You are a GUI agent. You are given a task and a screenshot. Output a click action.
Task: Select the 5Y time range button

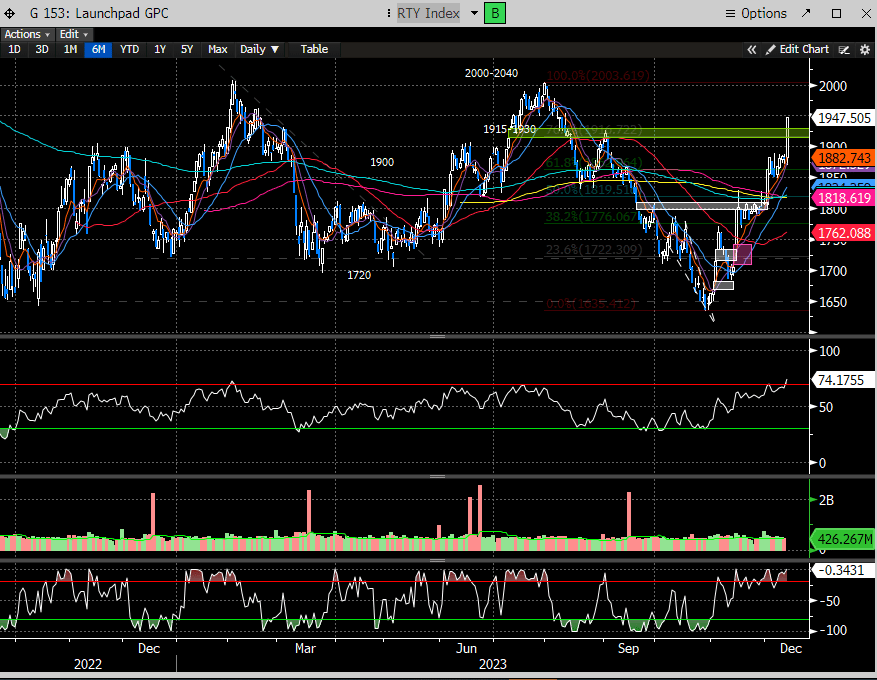click(187, 49)
